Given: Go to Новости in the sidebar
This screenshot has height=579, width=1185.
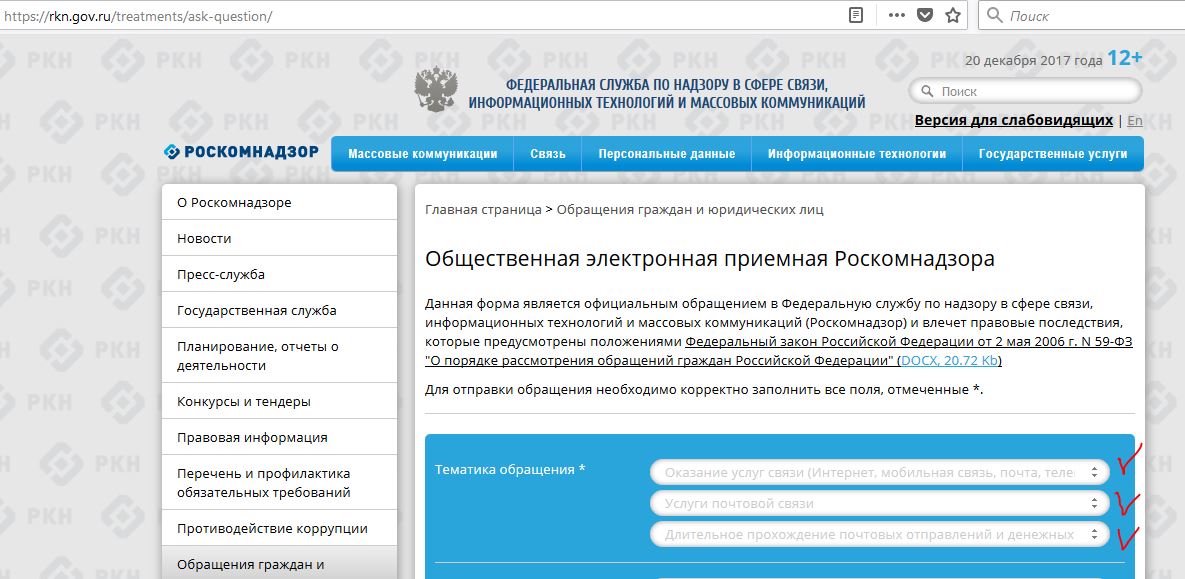Looking at the screenshot, I should pos(280,238).
